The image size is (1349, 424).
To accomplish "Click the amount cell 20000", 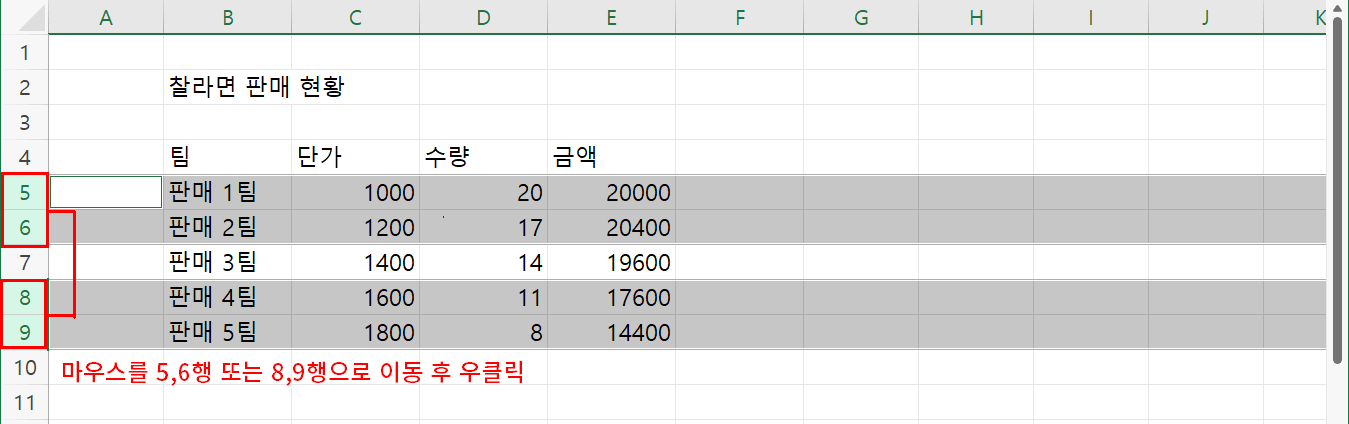I will click(x=612, y=192).
